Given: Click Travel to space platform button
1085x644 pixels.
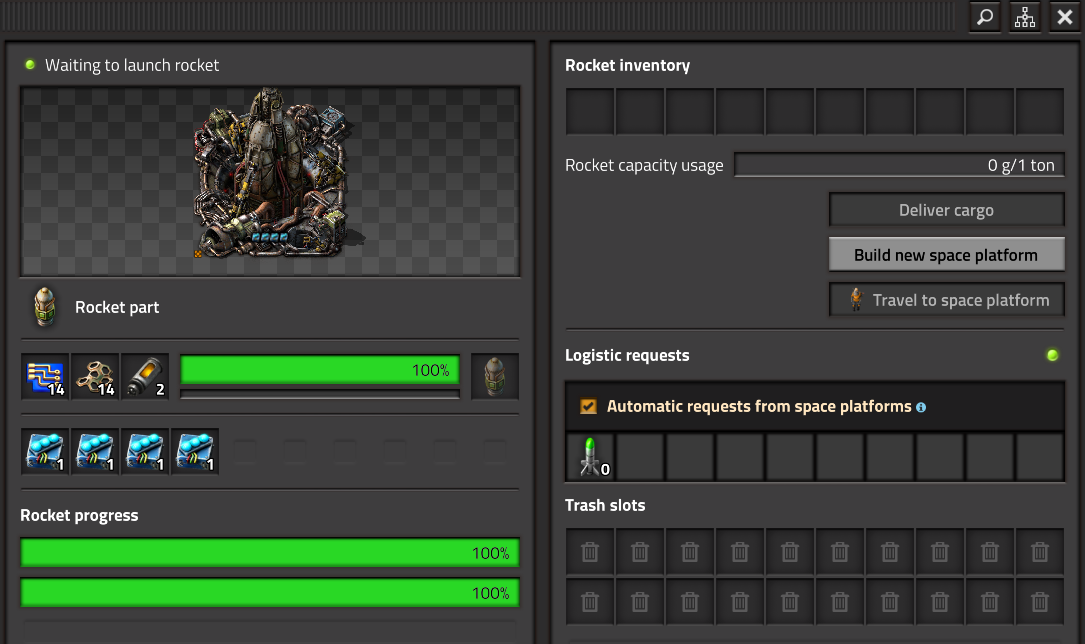Looking at the screenshot, I should click(947, 300).
